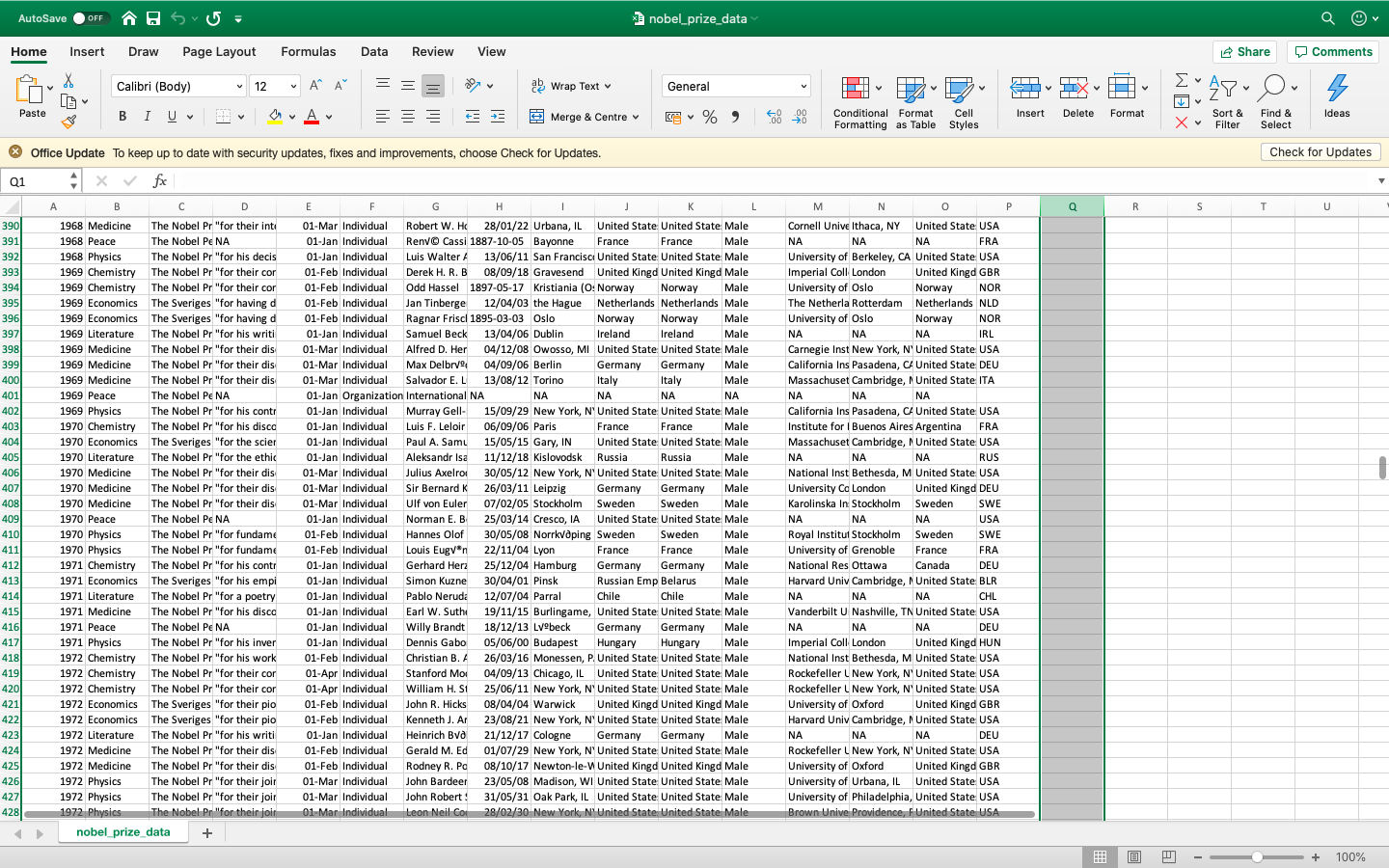Select the Cell Styles icon
The image size is (1389, 868).
click(x=963, y=100)
